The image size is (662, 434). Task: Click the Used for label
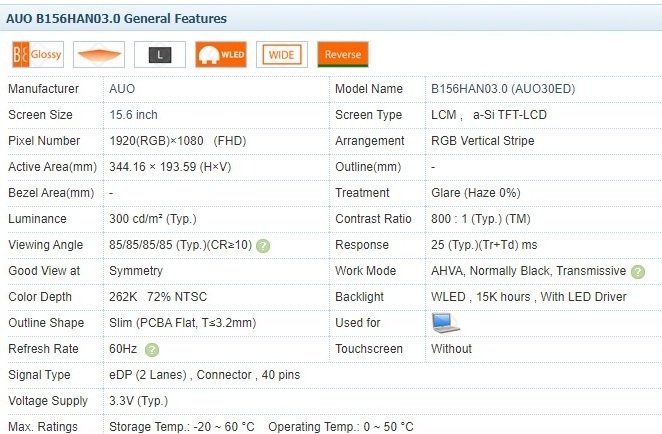358,323
